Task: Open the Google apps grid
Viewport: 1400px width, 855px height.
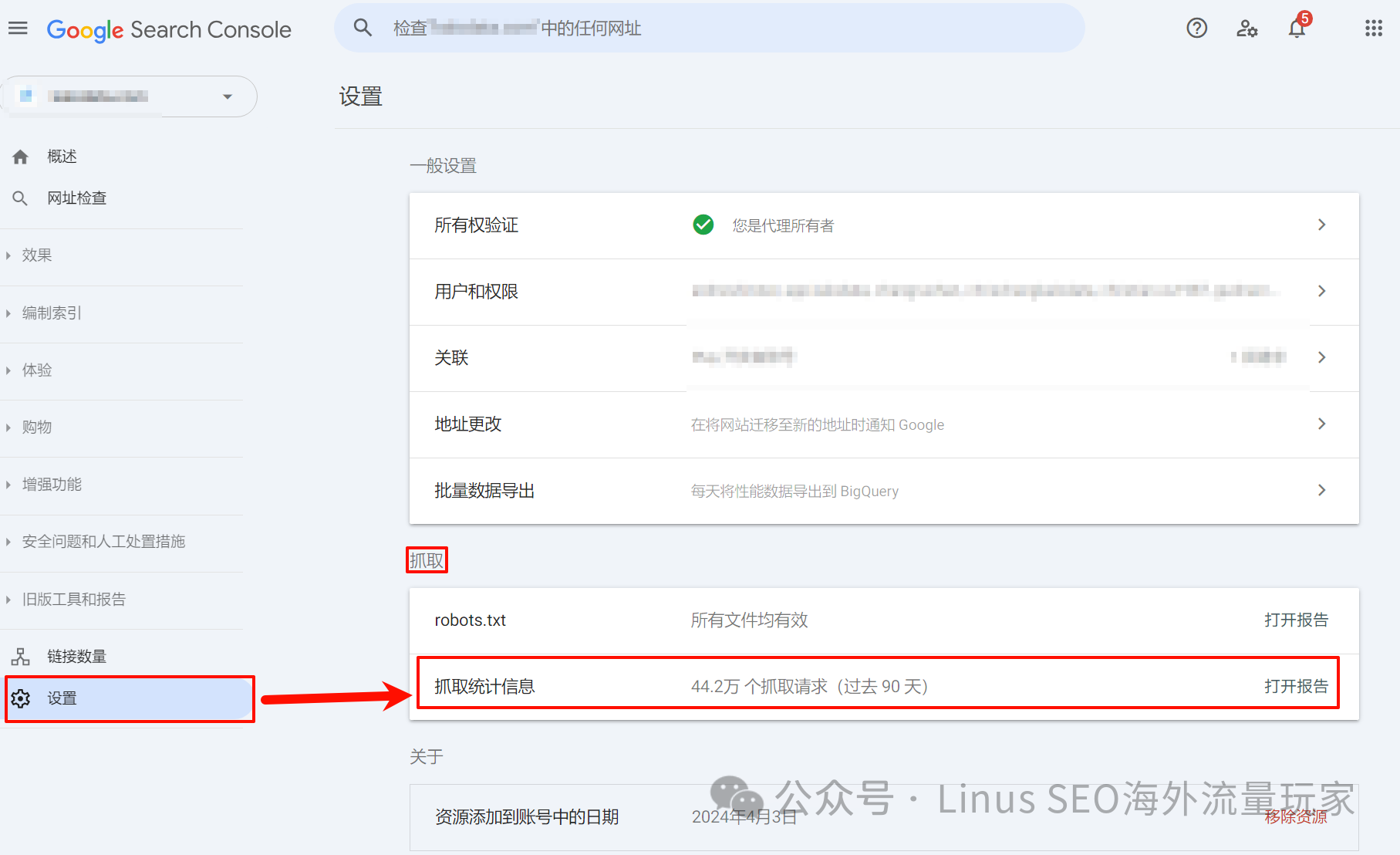Action: 1373,29
